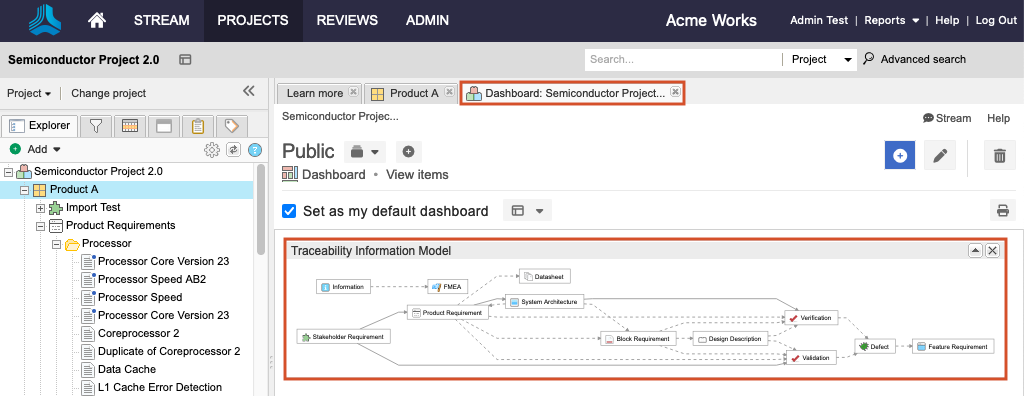Open the ADMIN menu
Image resolution: width=1024 pixels, height=396 pixels.
tap(427, 20)
